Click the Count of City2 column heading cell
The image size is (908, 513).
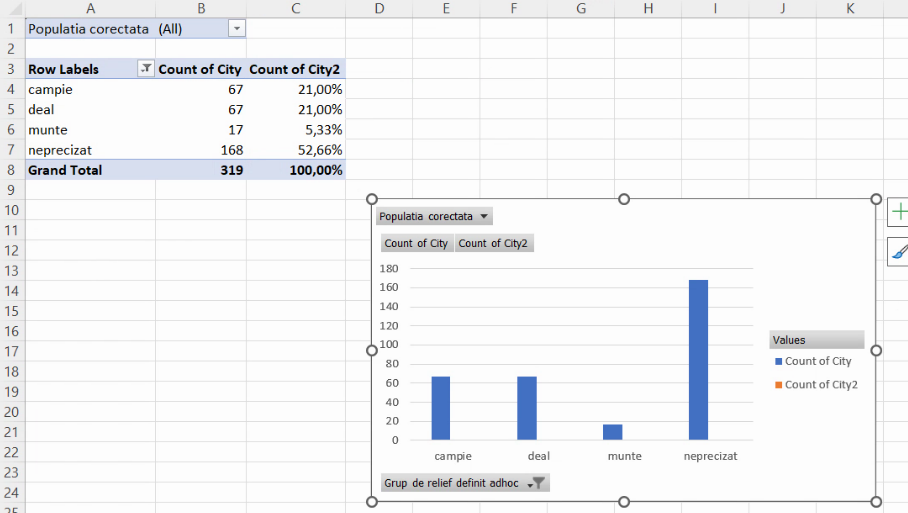[x=296, y=69]
